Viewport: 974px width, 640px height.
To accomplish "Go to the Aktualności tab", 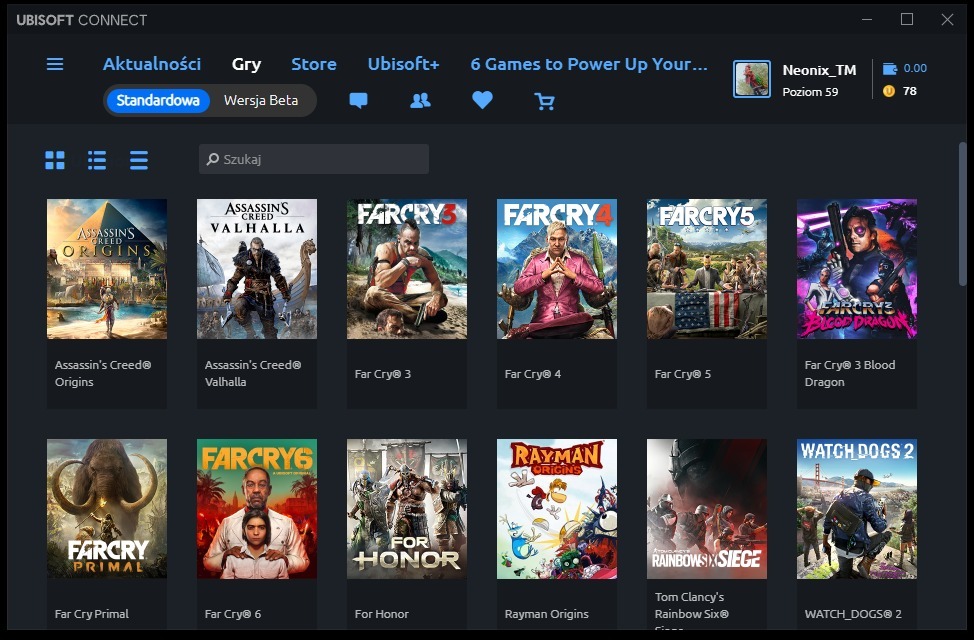I will [x=152, y=64].
